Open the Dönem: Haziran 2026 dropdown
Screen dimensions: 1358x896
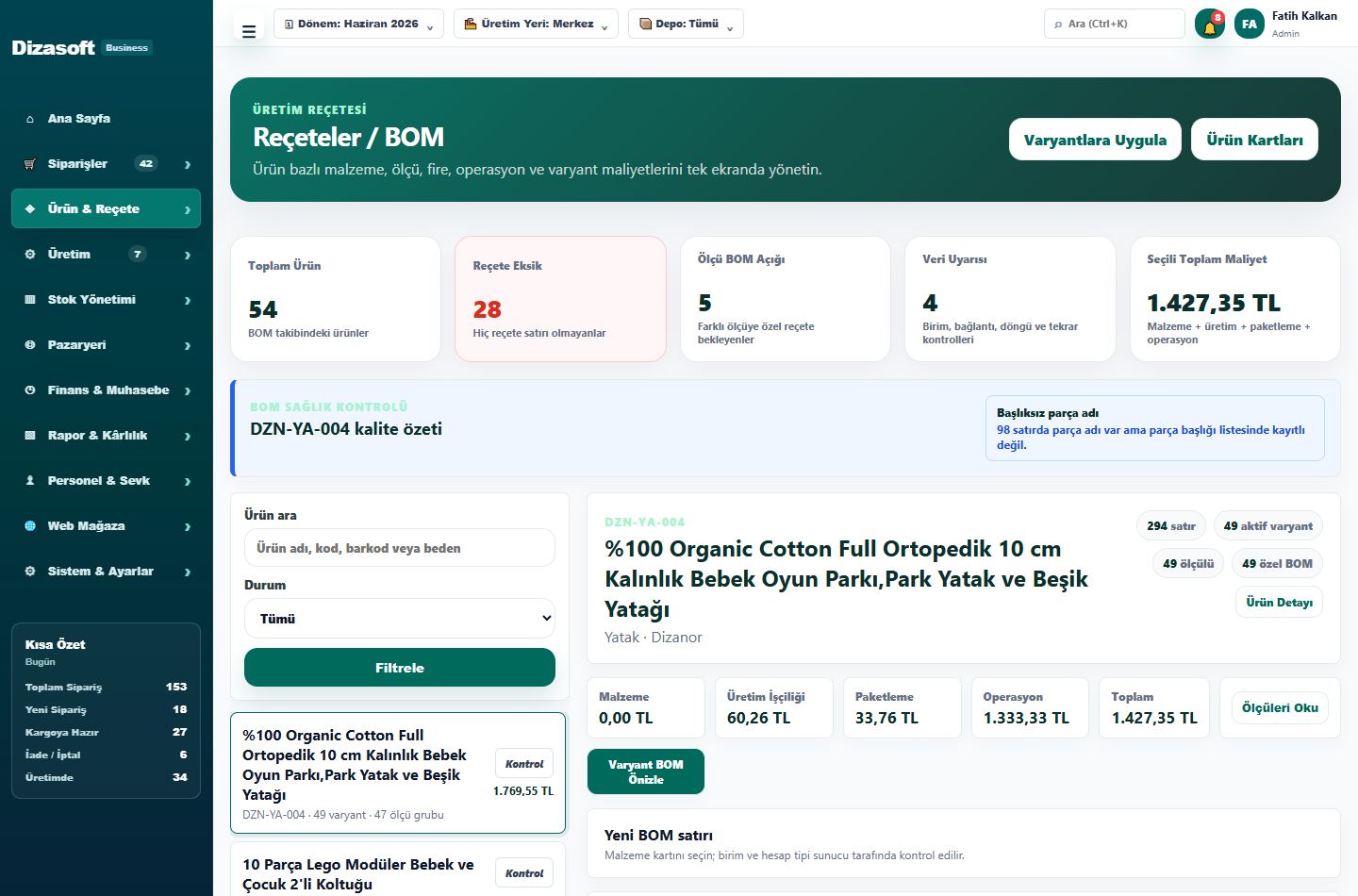358,24
